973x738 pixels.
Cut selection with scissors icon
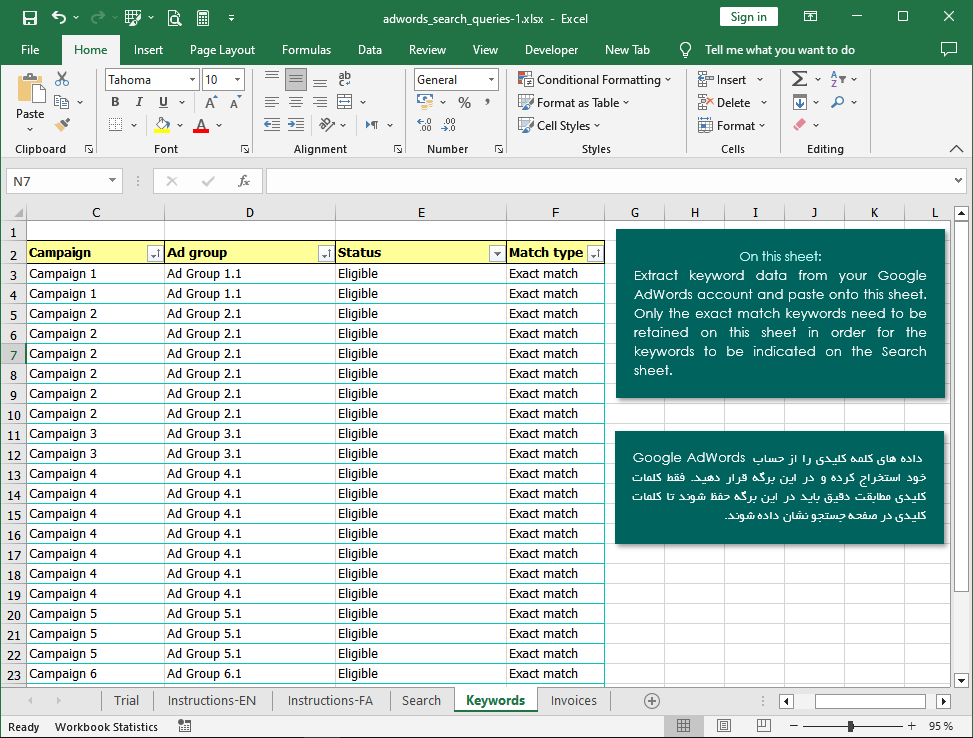(x=62, y=79)
